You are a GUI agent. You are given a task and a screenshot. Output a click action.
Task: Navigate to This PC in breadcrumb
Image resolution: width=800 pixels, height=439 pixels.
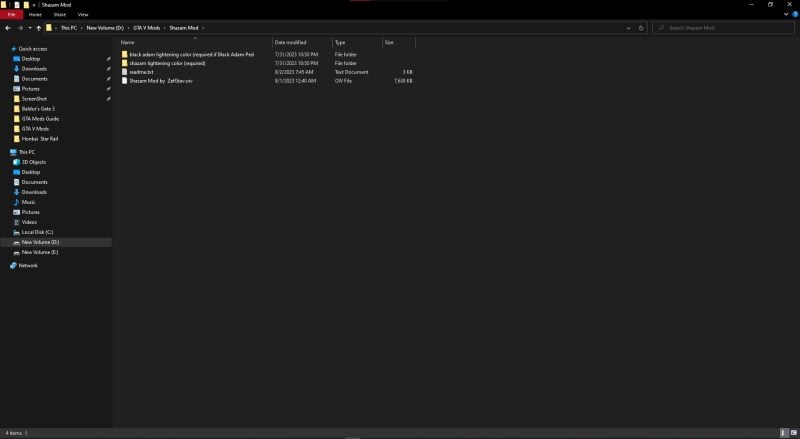(x=69, y=28)
